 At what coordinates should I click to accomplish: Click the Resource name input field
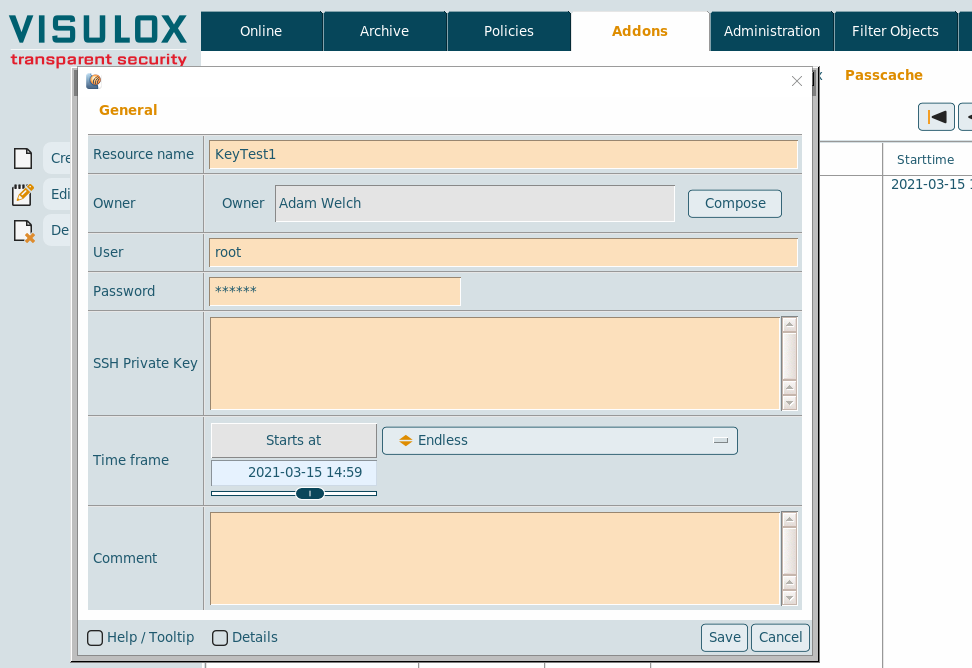coord(503,155)
